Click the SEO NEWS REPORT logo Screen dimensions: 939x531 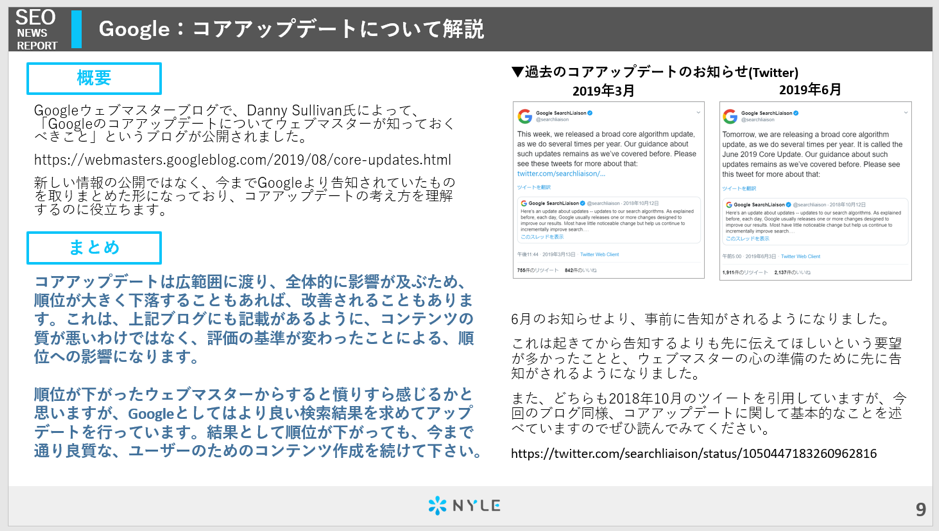37,29
